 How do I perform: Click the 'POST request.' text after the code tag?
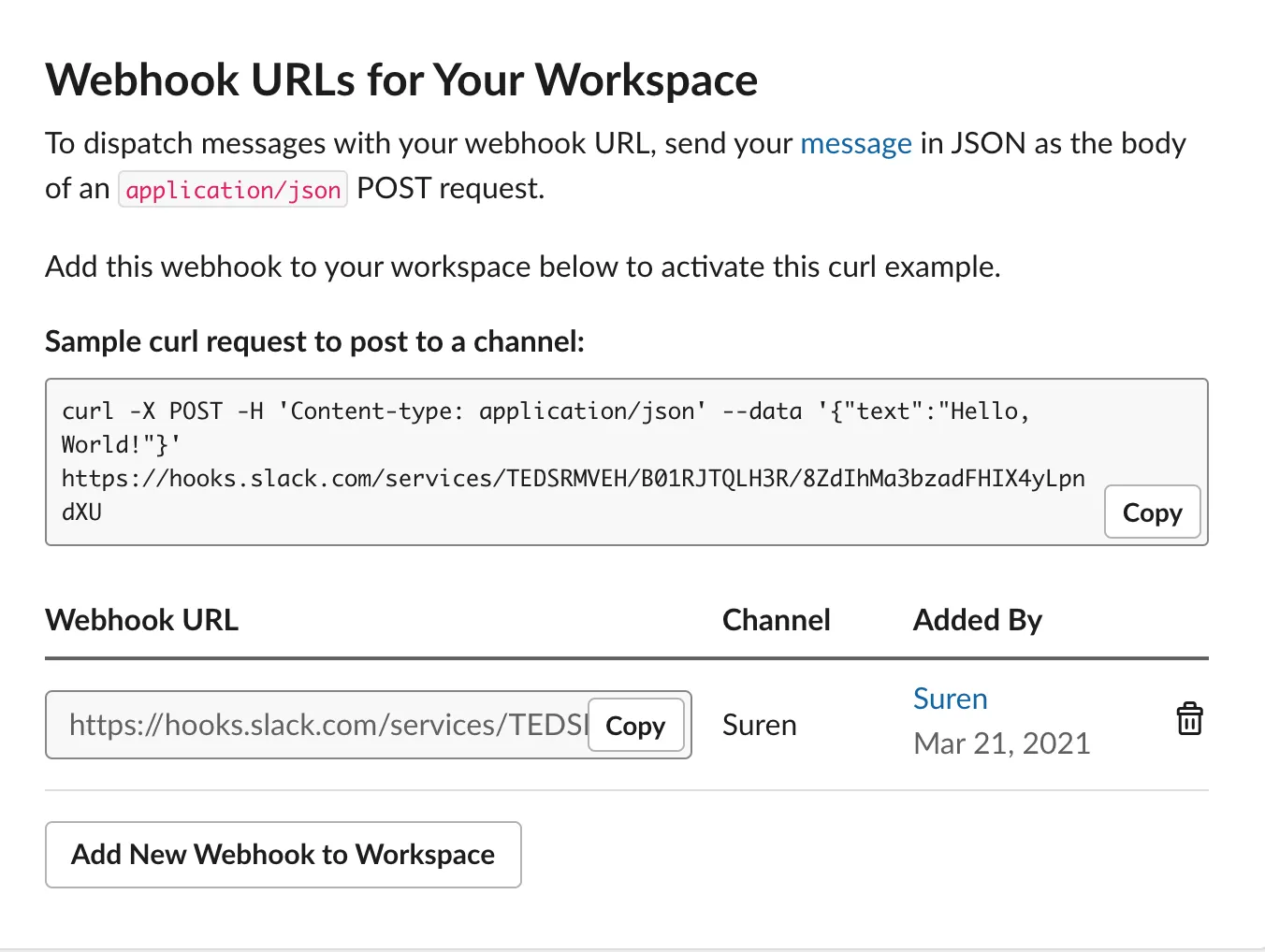pos(450,189)
